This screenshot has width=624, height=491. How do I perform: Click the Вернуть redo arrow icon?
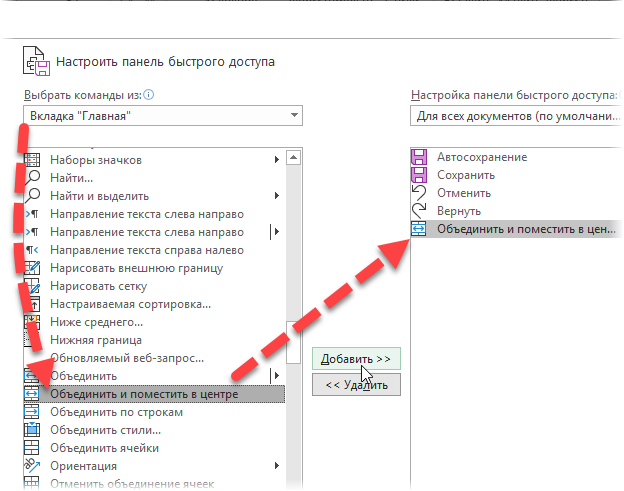click(x=419, y=211)
